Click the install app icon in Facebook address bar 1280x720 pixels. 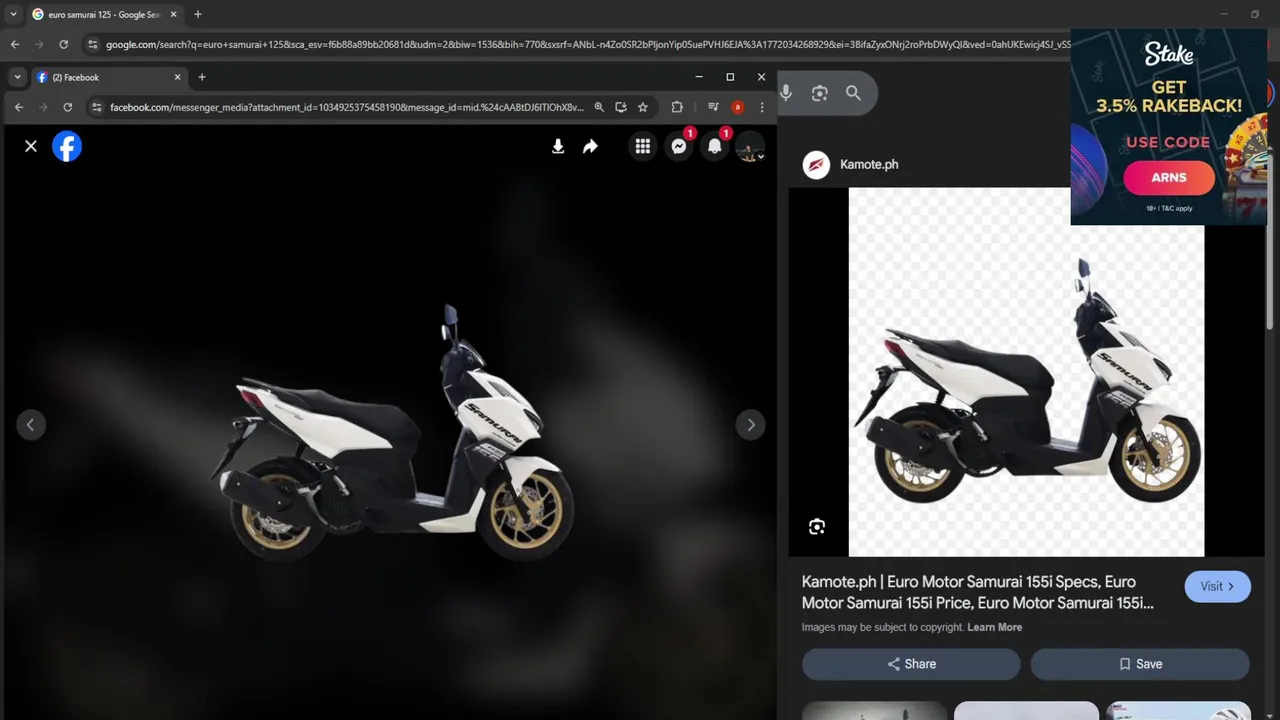(621, 107)
